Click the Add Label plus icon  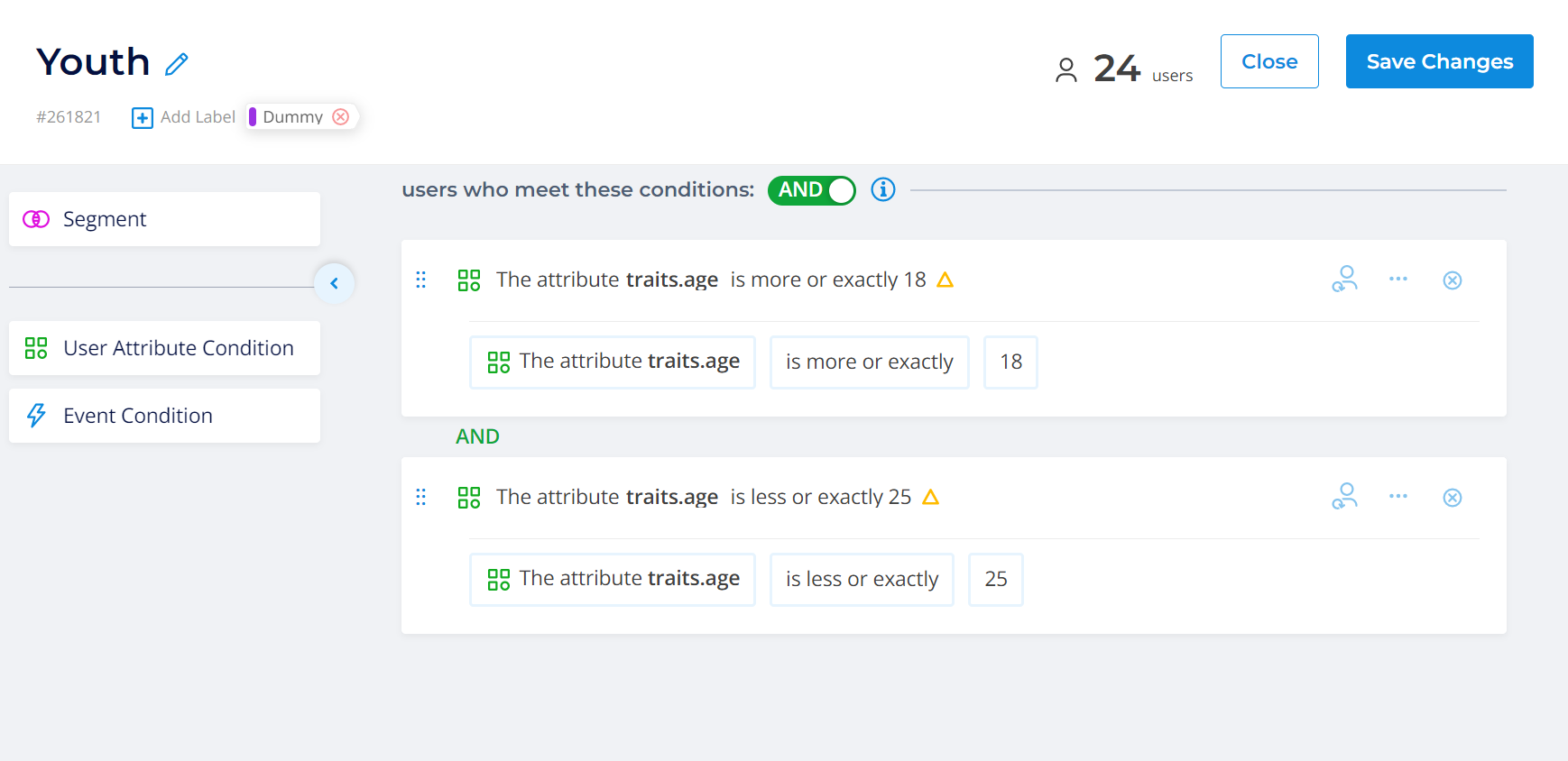143,117
